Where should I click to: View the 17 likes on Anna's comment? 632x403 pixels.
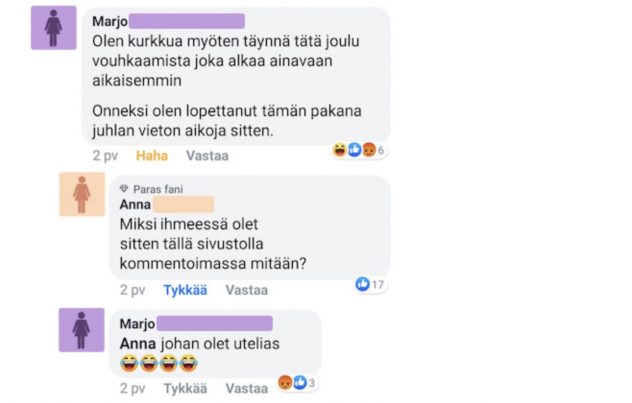point(370,284)
